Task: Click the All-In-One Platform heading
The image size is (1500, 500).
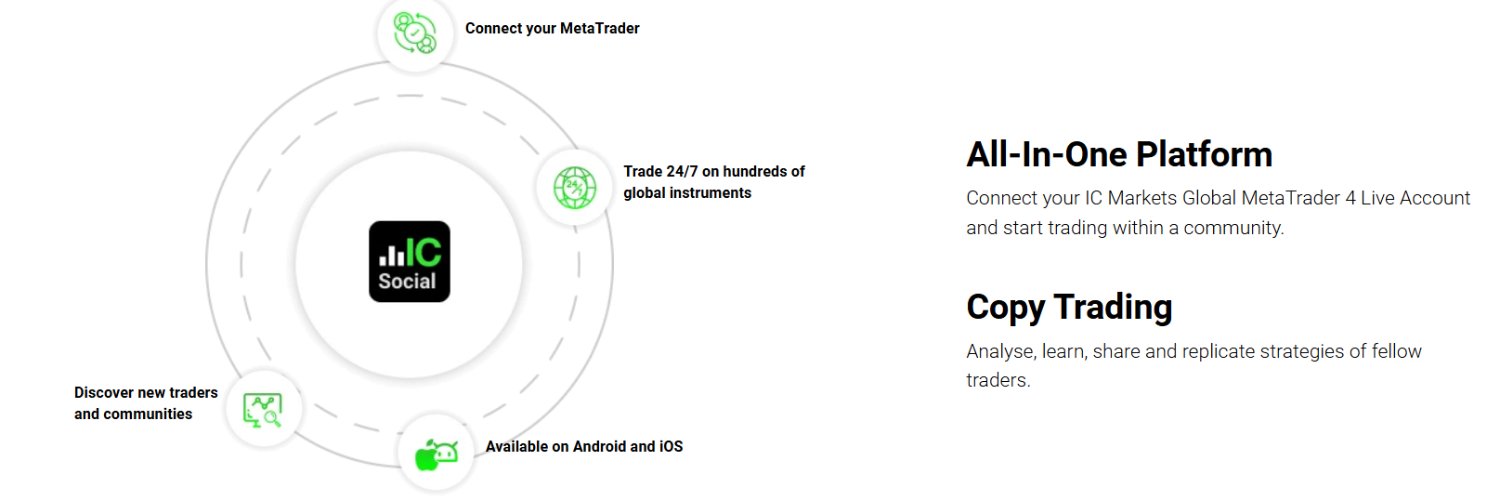Action: click(x=1119, y=154)
